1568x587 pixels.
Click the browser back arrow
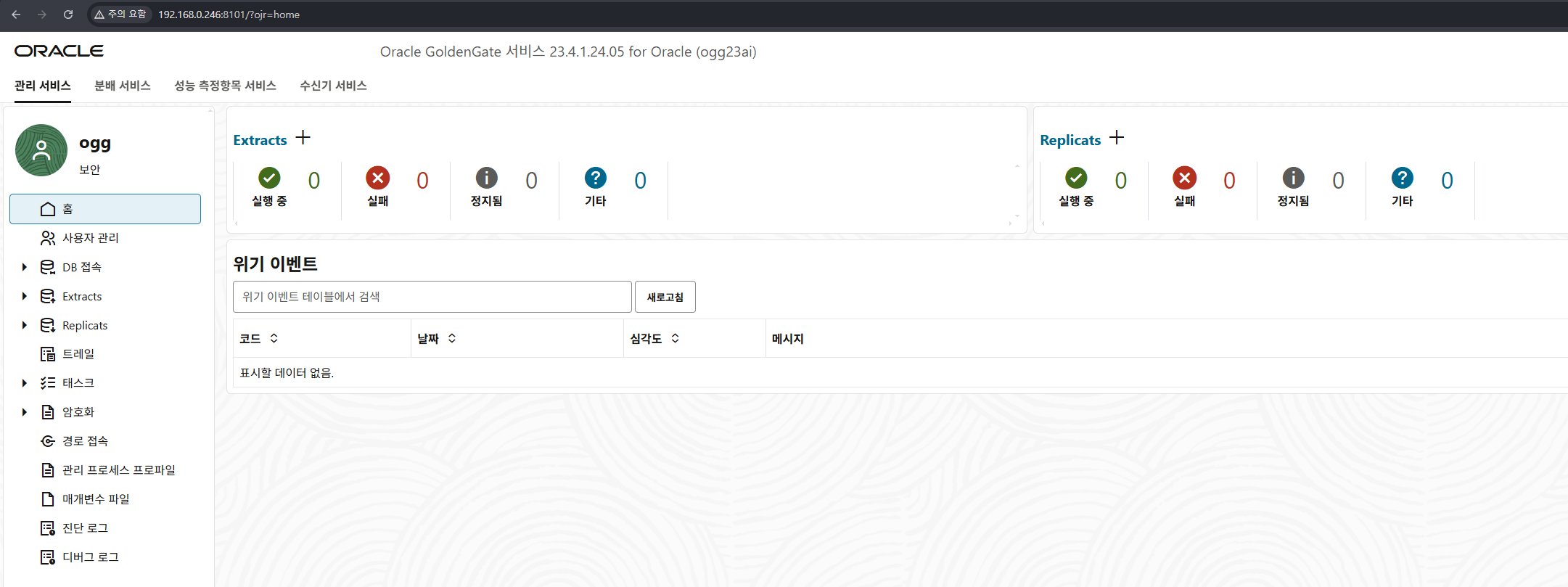coord(16,15)
